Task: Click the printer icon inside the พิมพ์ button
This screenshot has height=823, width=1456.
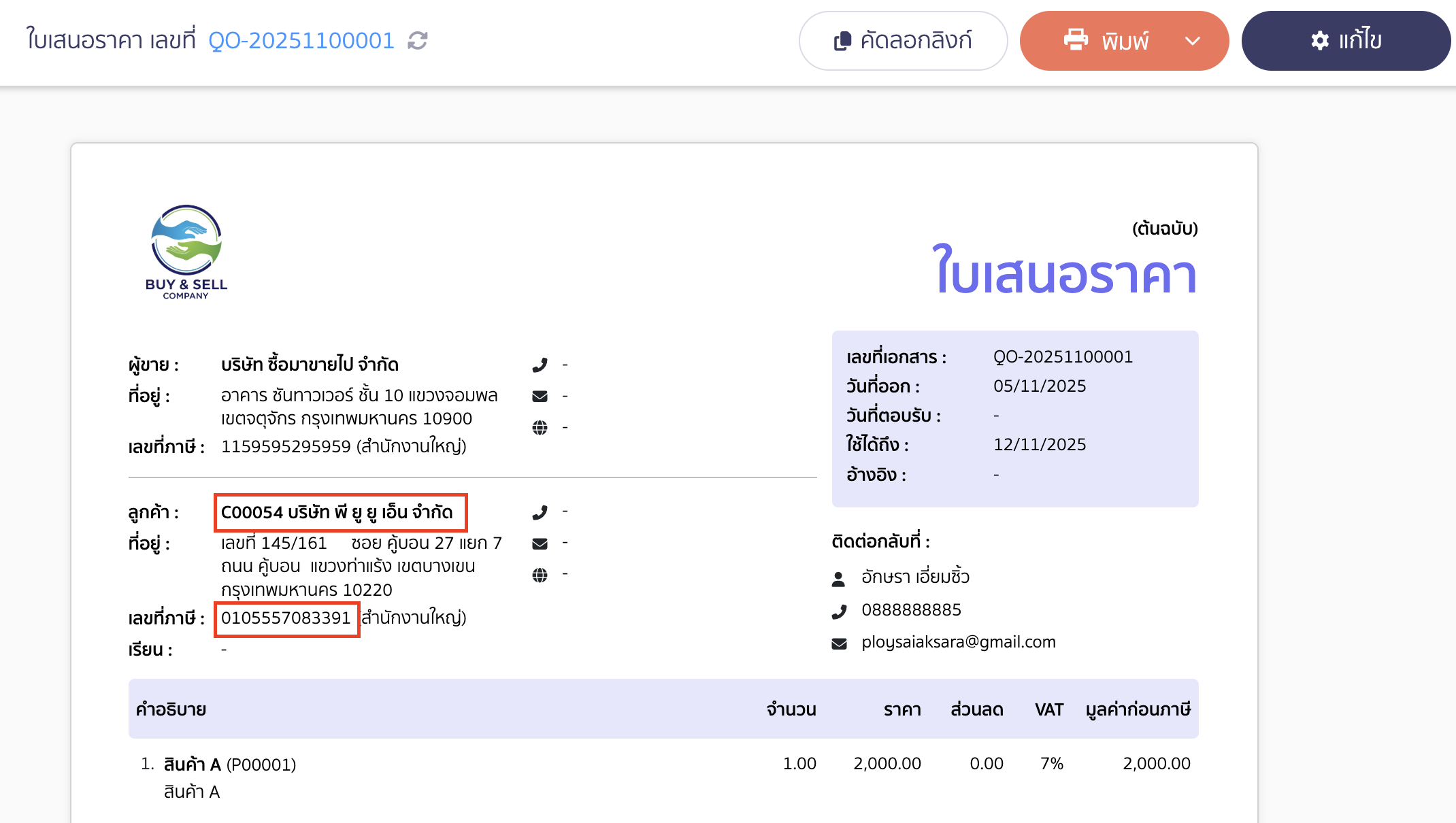Action: (x=1076, y=41)
